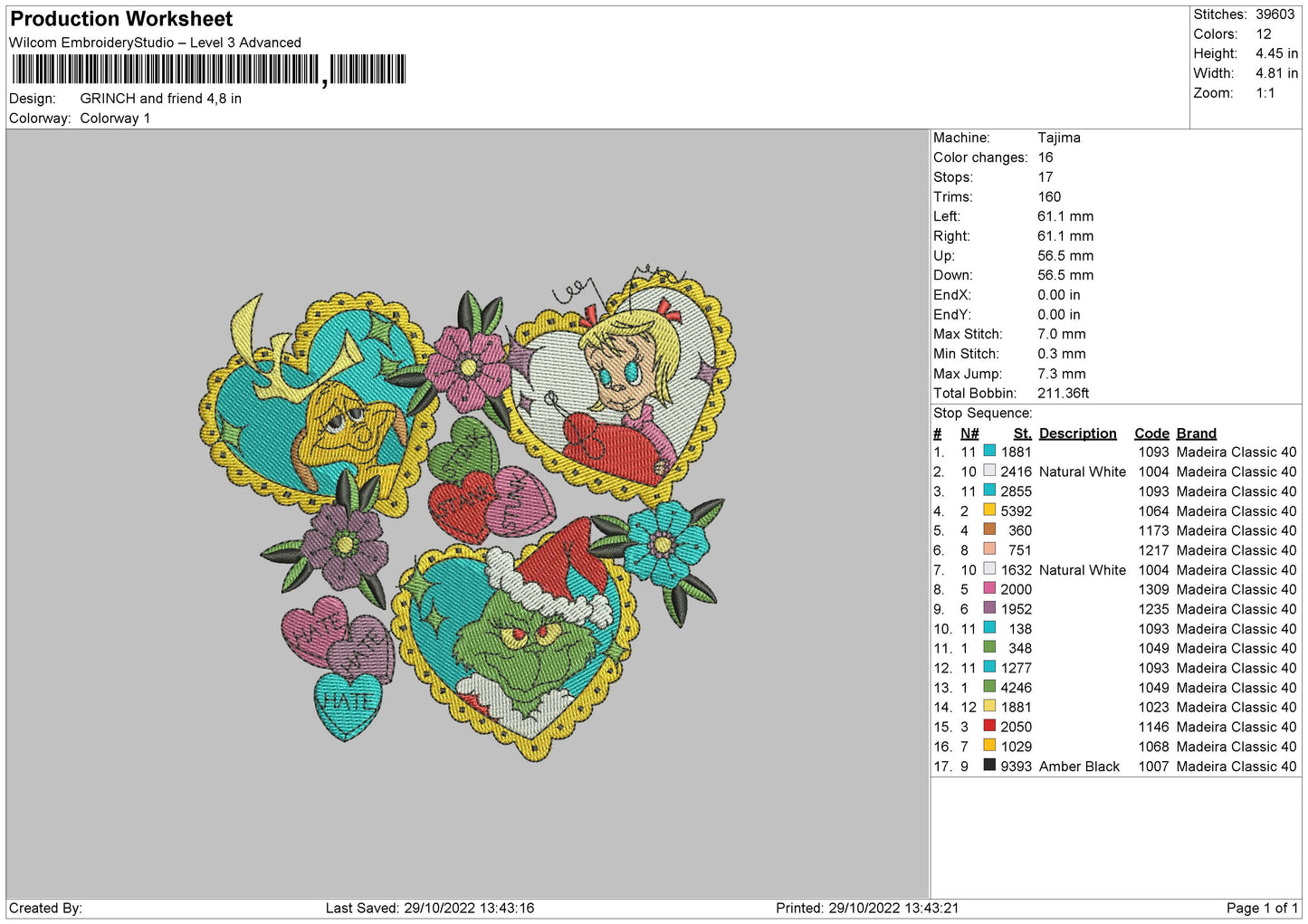Click the EndX value 0.00 in

(x=1058, y=295)
